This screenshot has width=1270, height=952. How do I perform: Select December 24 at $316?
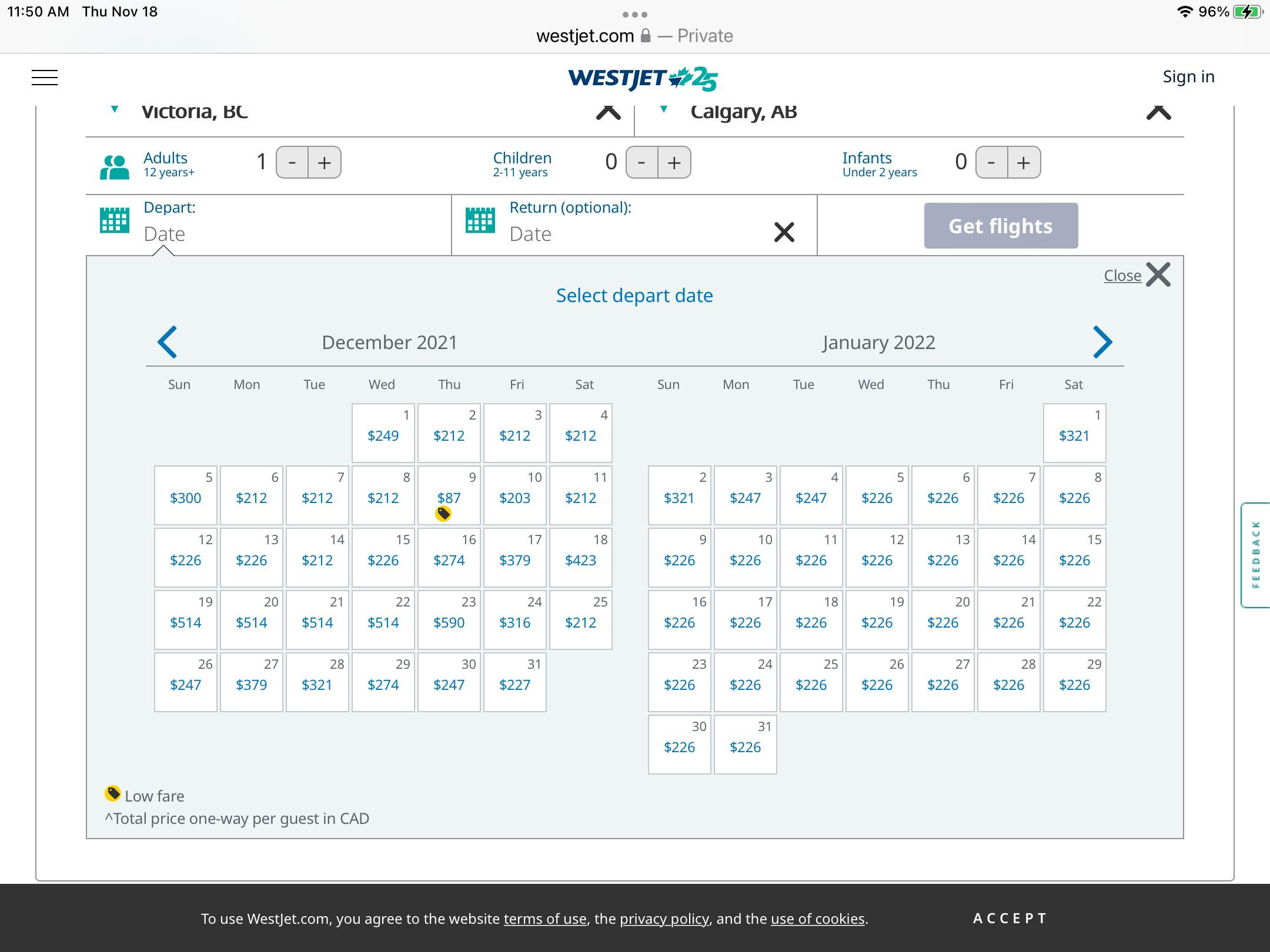point(515,620)
